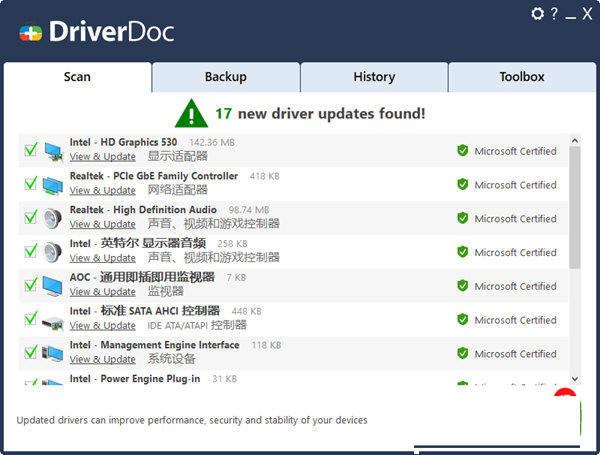Viewport: 600px width, 455px height.
Task: Click certified shield for SATA AHCI row
Action: (463, 319)
